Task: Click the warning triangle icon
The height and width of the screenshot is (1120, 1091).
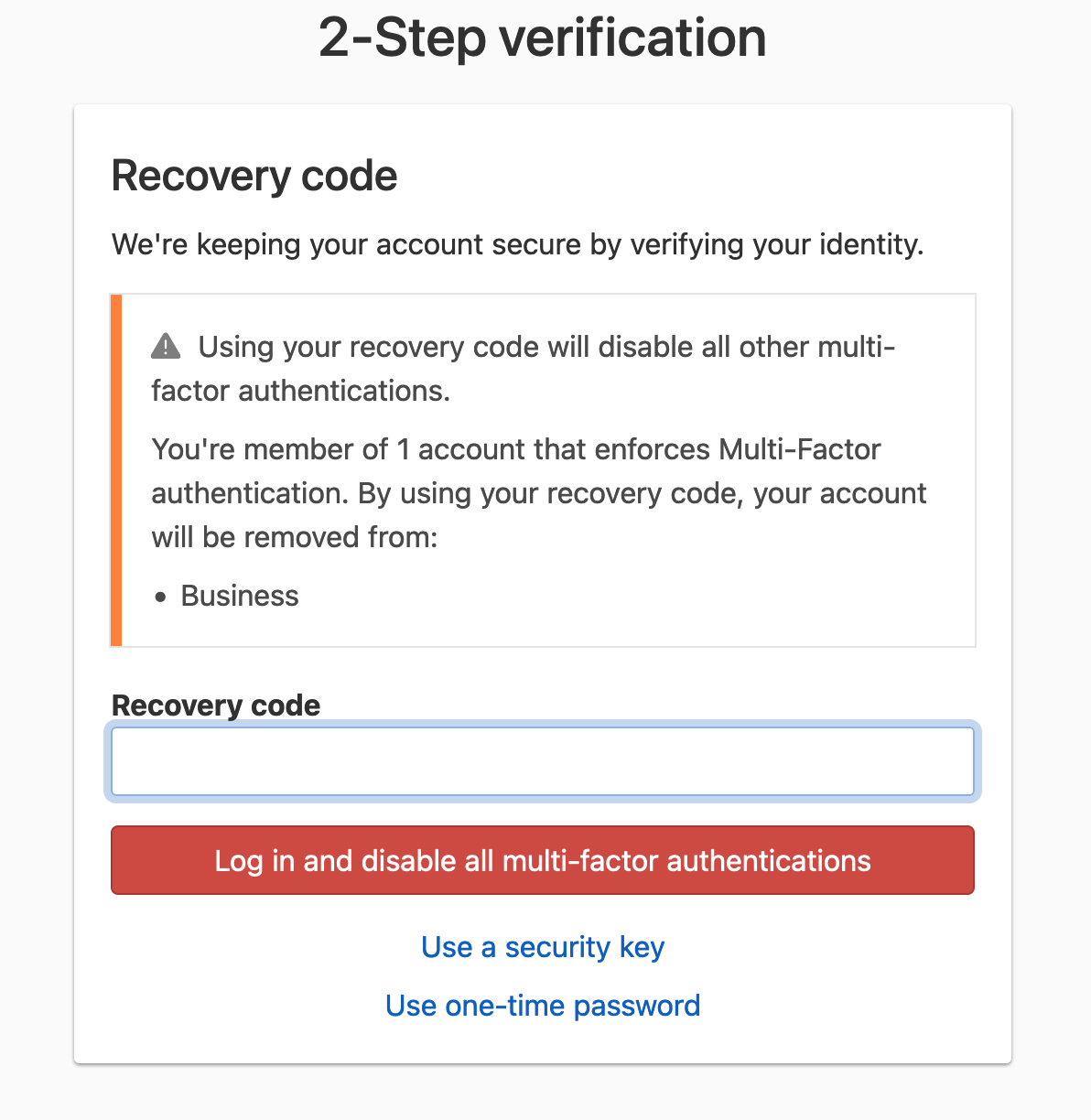Action: (166, 346)
